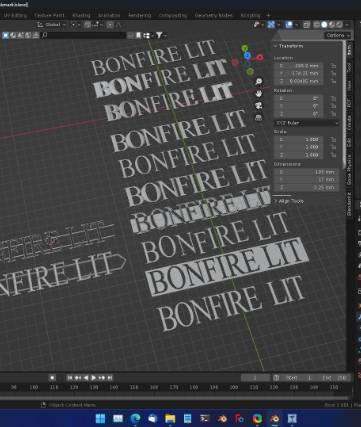Toggle the scale X lock icon
361x427 pixels.
click(333, 140)
